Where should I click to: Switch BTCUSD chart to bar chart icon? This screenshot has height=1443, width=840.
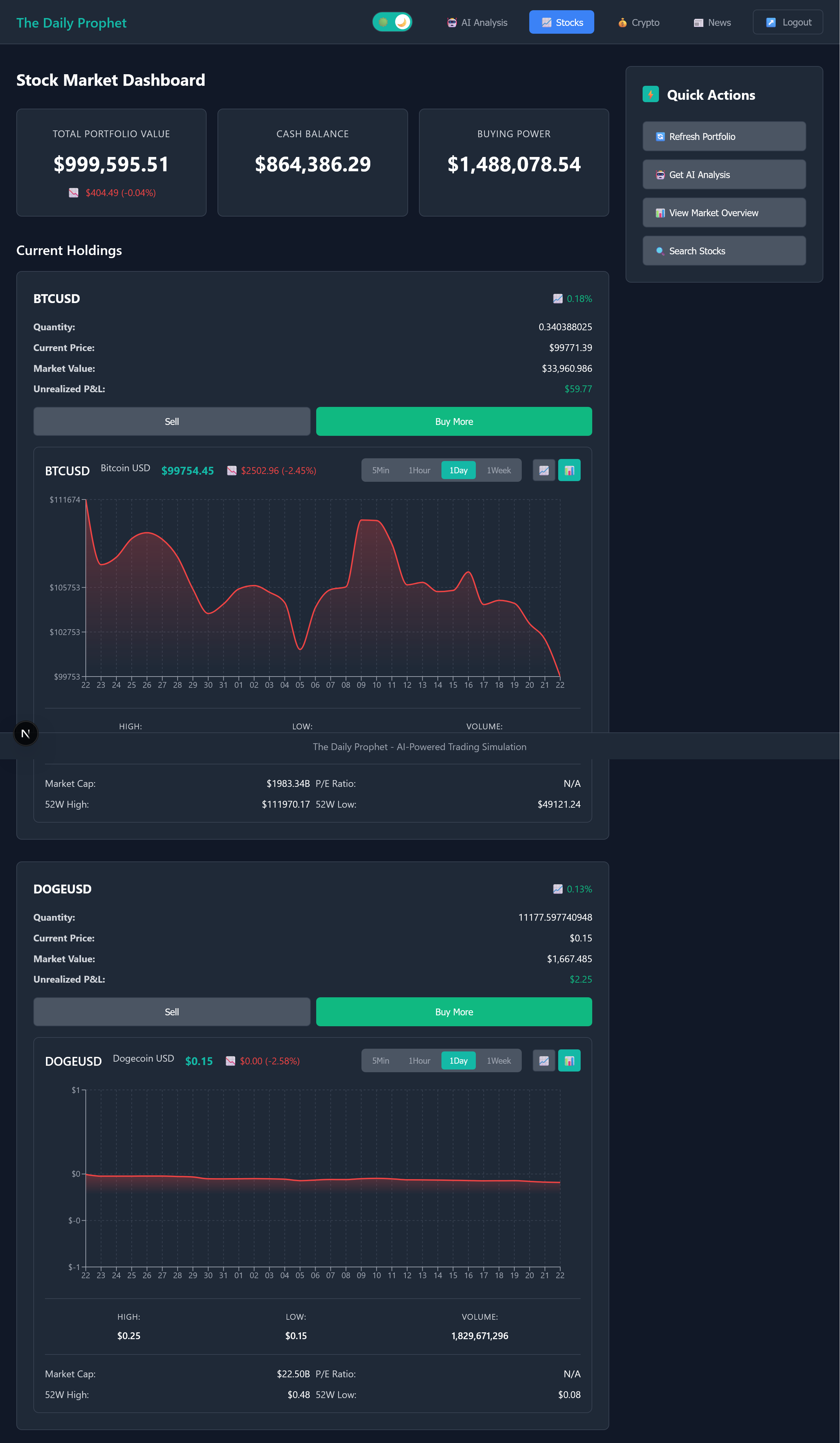(x=569, y=470)
